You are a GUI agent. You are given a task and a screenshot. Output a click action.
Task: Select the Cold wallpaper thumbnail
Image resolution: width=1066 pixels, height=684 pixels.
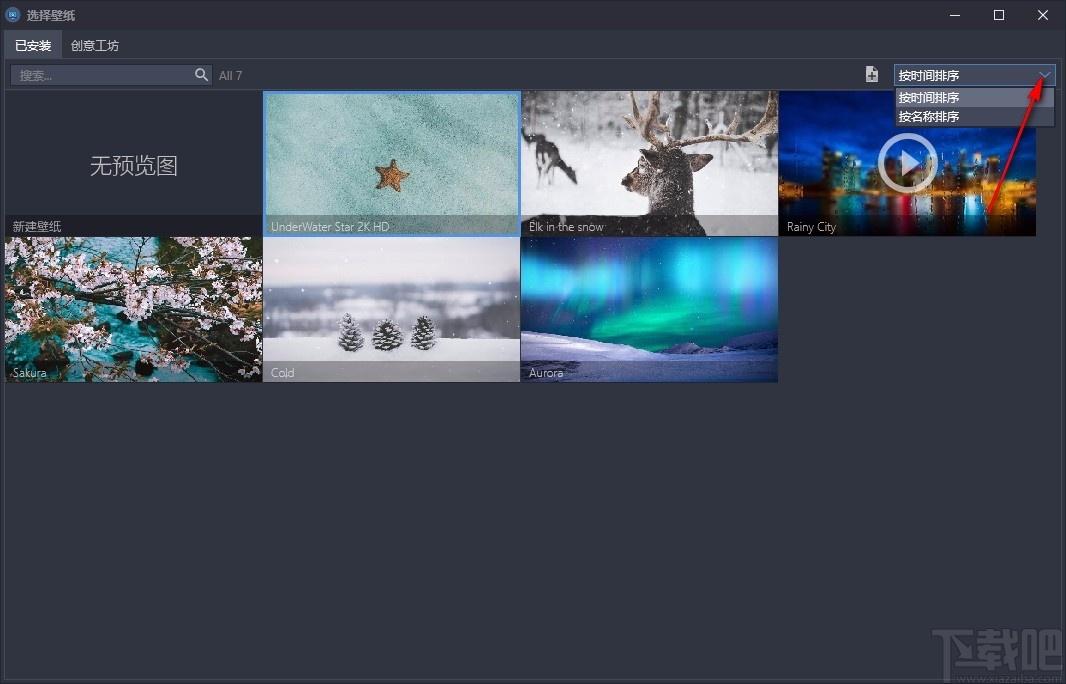pos(392,309)
